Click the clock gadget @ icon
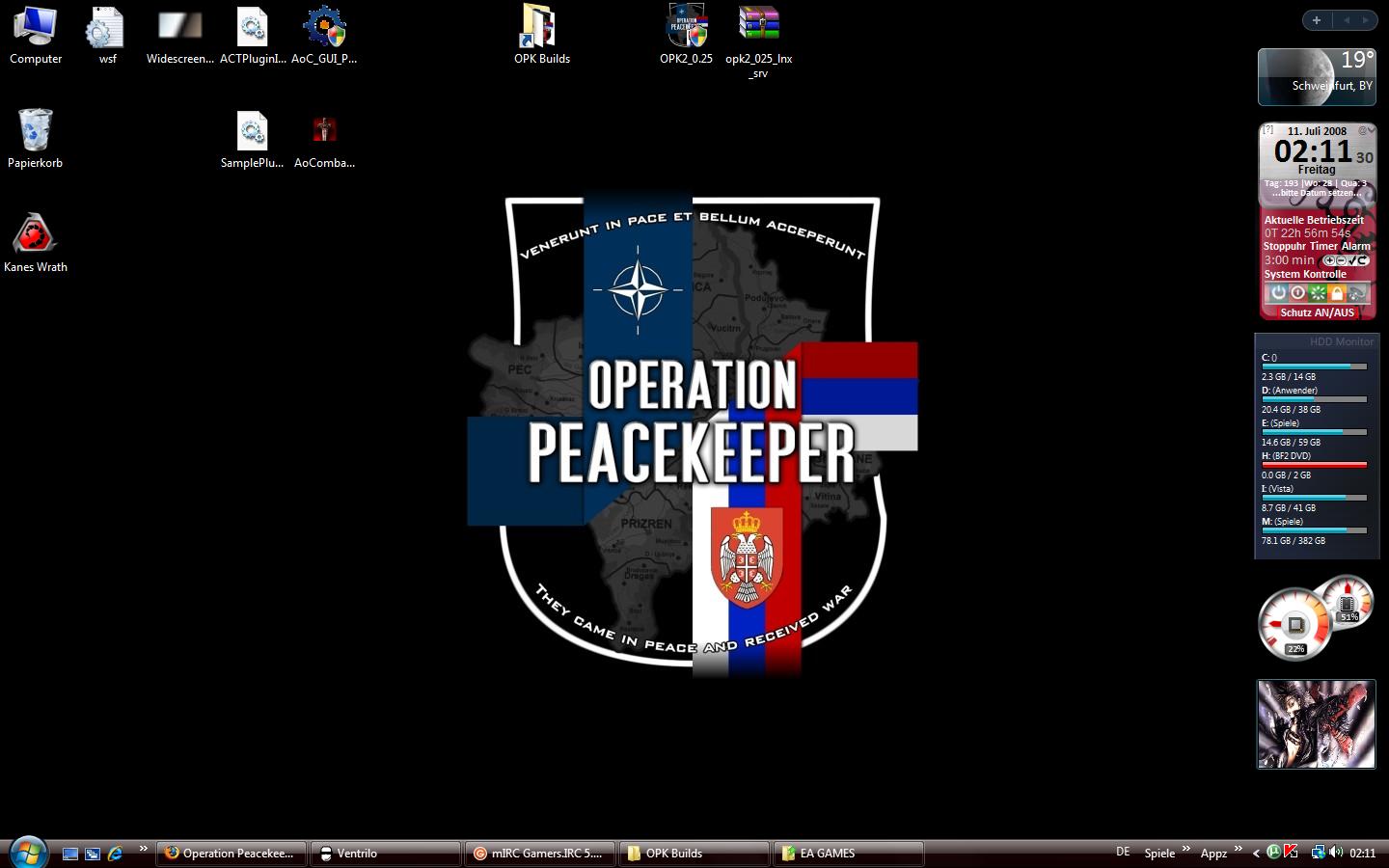This screenshot has width=1389, height=868. 1364,130
